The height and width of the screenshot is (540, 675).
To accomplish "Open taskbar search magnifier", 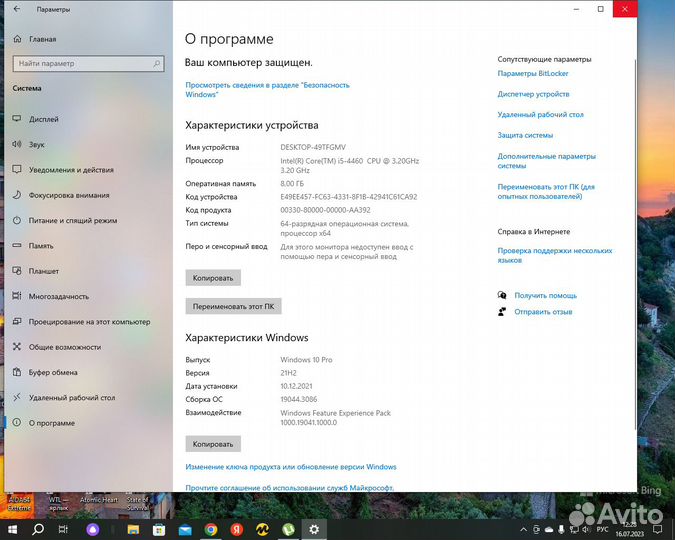I will pos(38,529).
